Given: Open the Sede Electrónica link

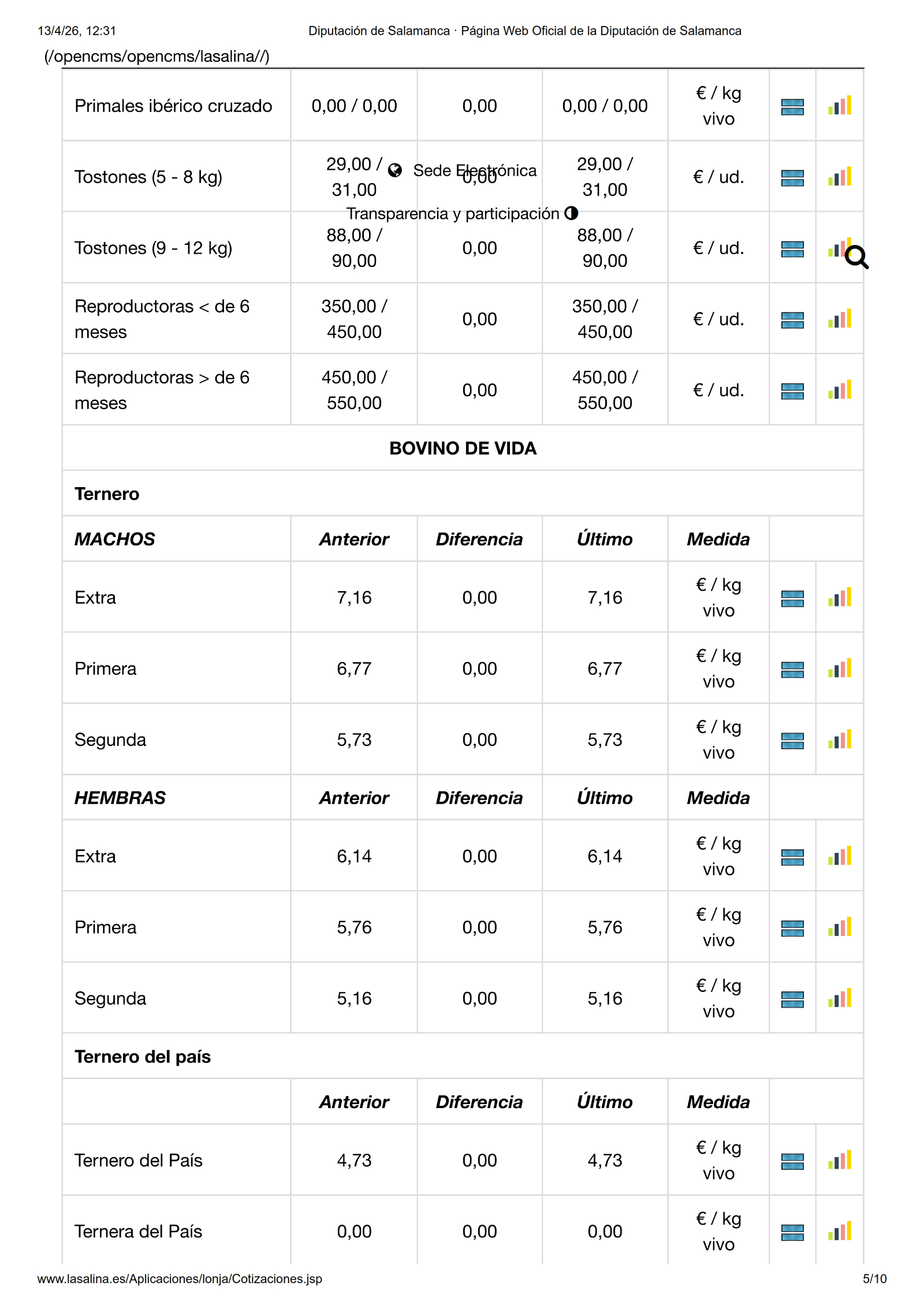Looking at the screenshot, I should pyautogui.click(x=475, y=170).
